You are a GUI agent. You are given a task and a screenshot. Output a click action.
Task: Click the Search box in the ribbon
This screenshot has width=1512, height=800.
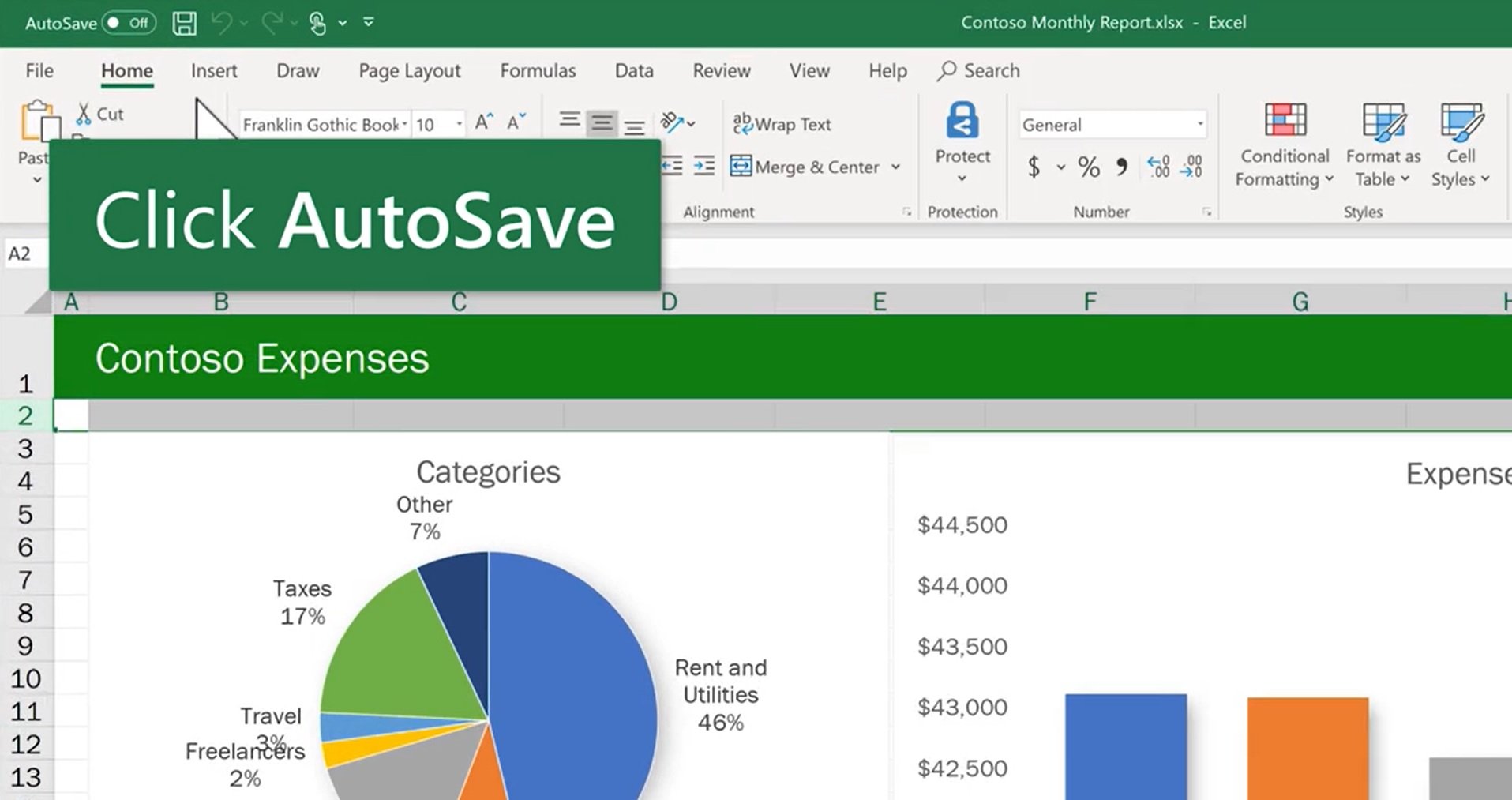tap(979, 71)
